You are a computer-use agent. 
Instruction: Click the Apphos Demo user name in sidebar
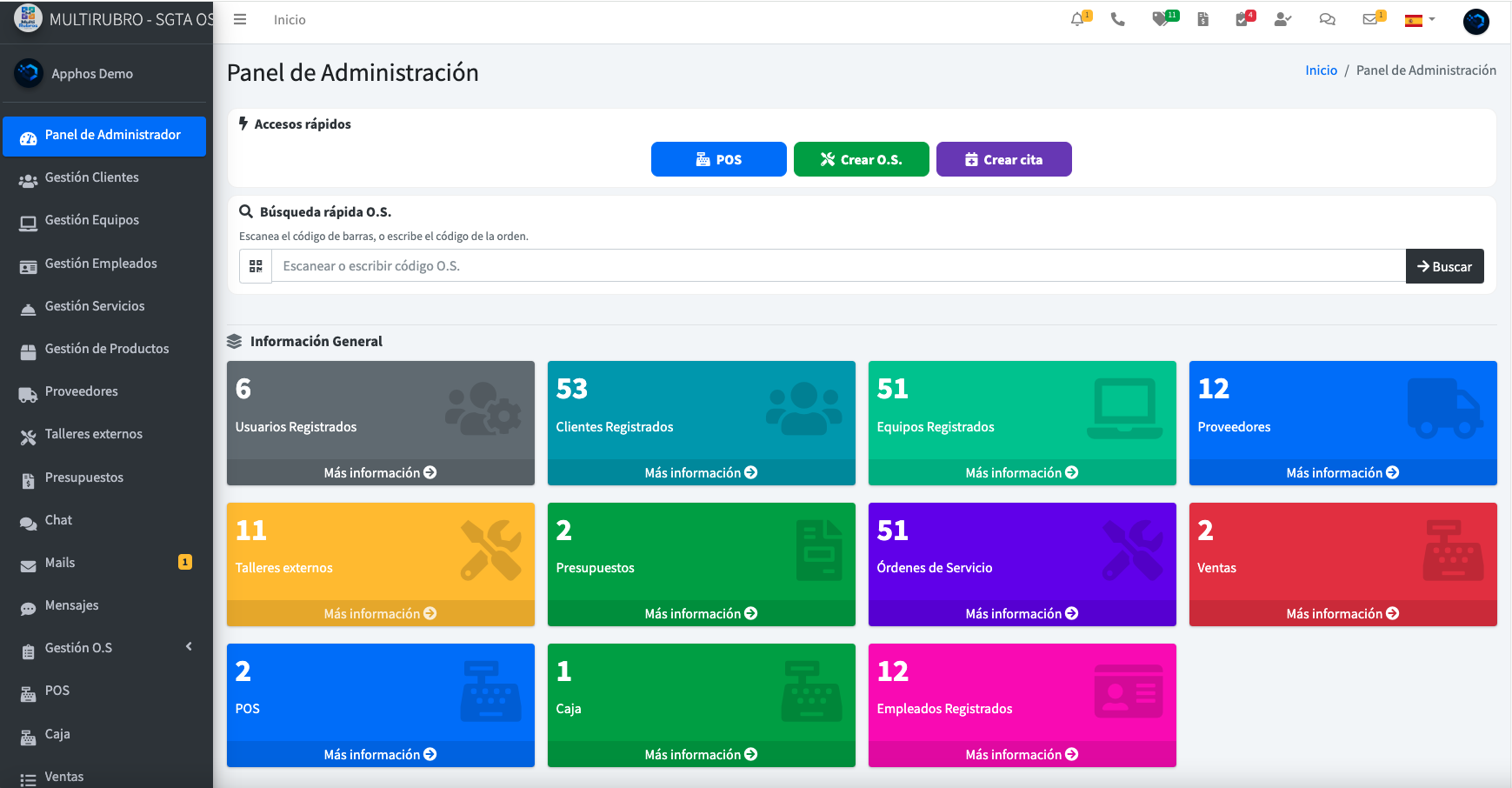[92, 74]
